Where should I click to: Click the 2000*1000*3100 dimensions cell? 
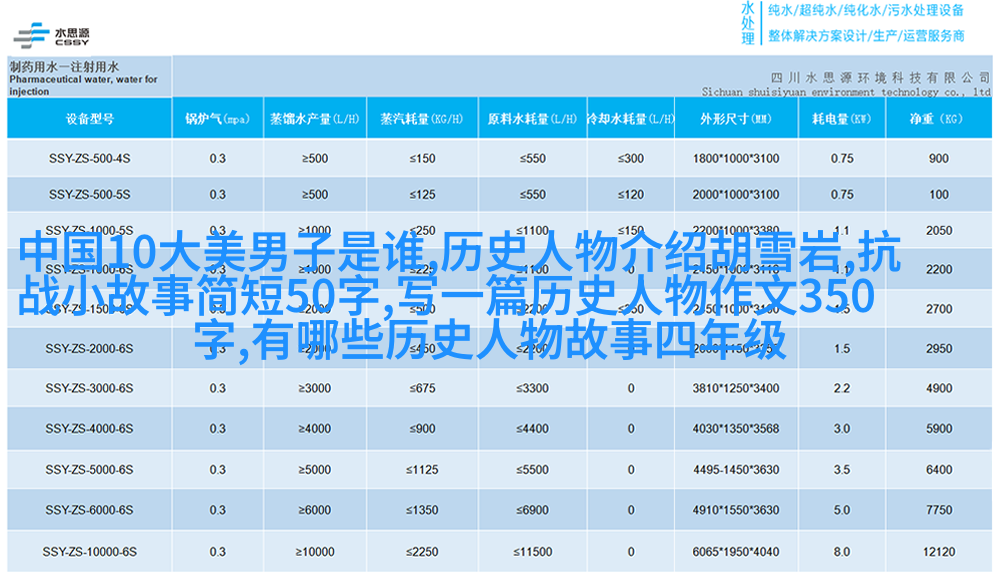736,195
